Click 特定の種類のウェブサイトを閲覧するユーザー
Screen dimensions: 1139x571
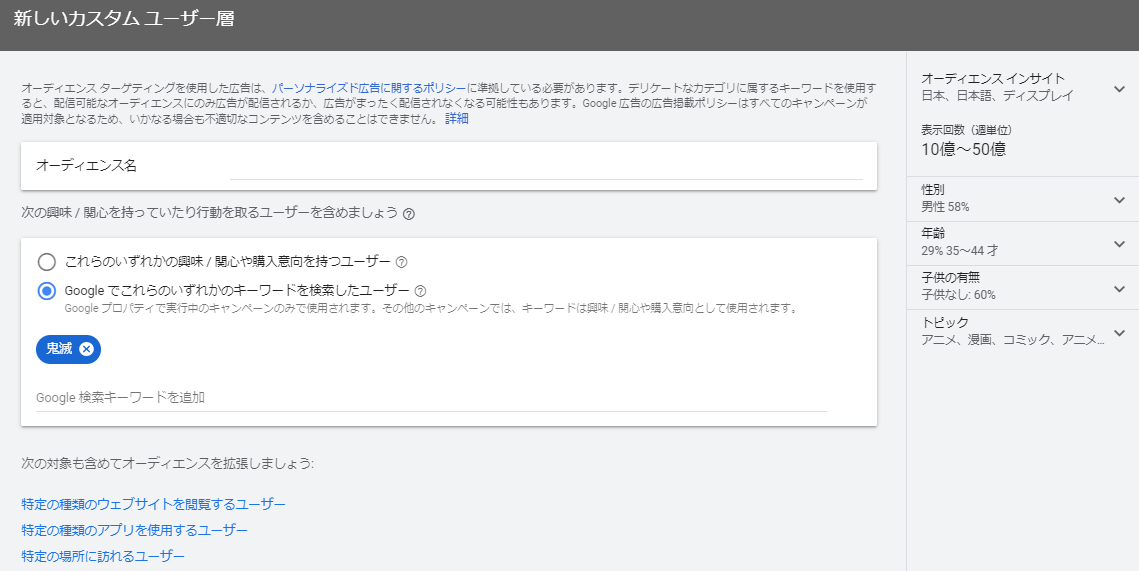tap(153, 504)
